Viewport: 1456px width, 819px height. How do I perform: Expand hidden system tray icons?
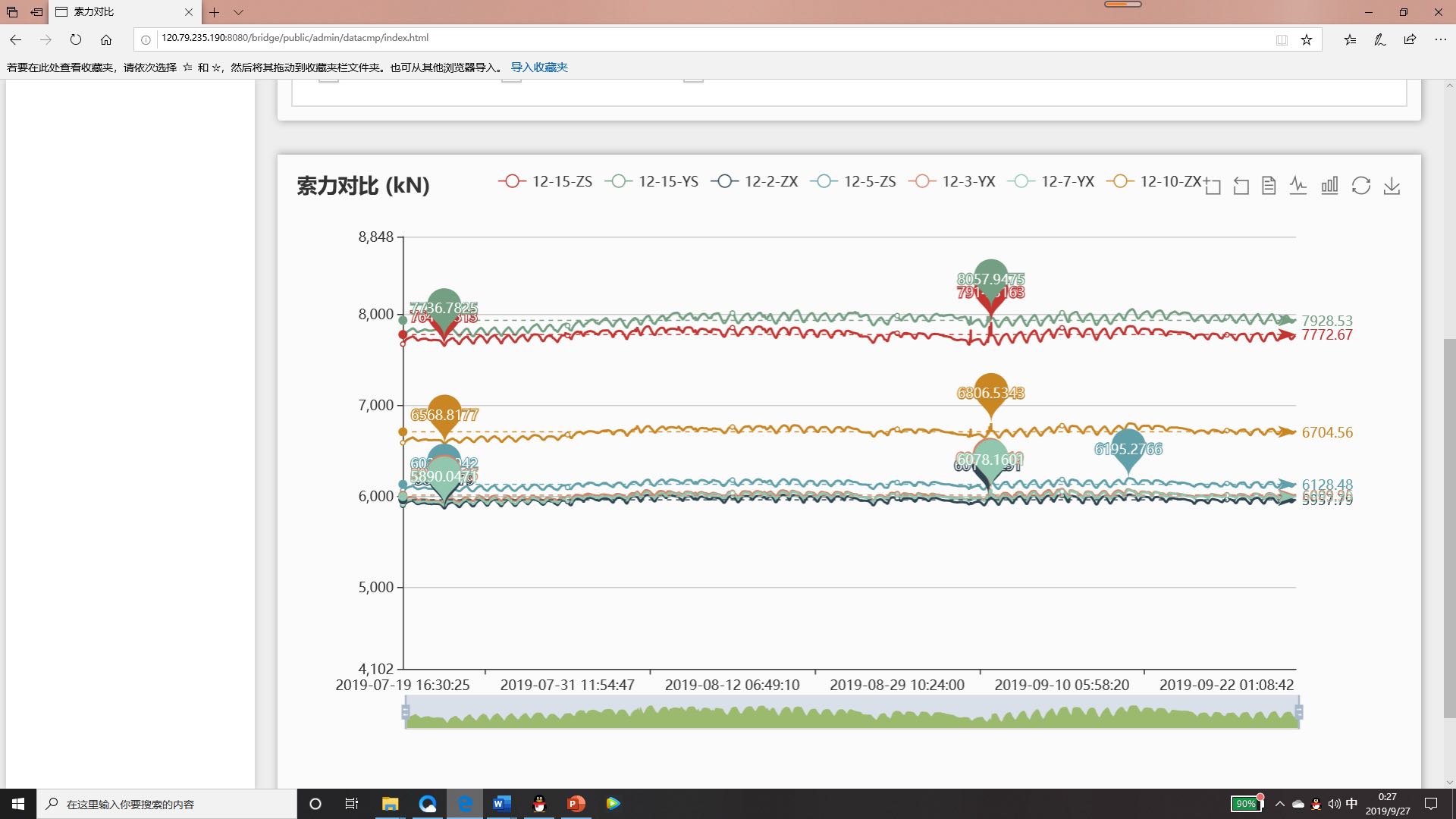[1280, 804]
